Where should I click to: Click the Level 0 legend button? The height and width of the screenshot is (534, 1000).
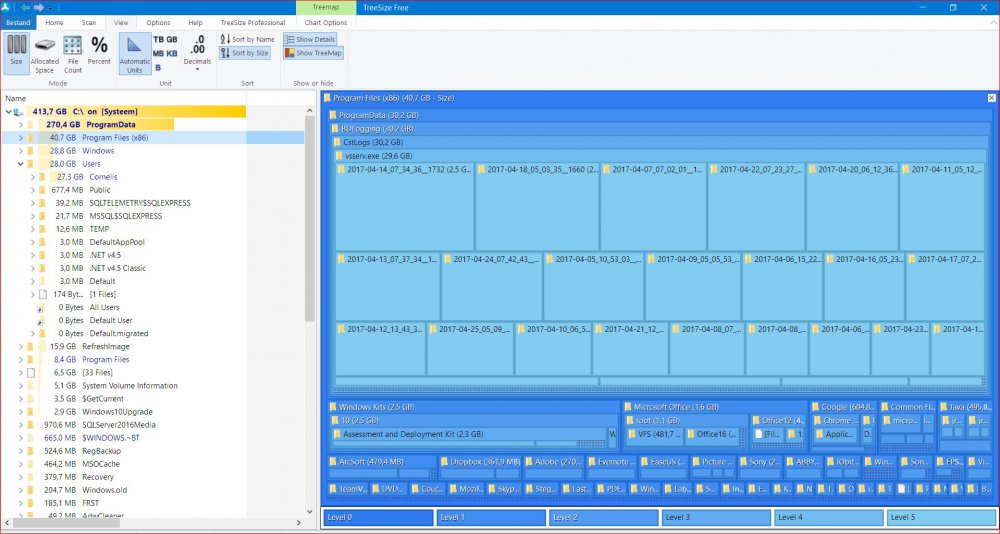(378, 517)
